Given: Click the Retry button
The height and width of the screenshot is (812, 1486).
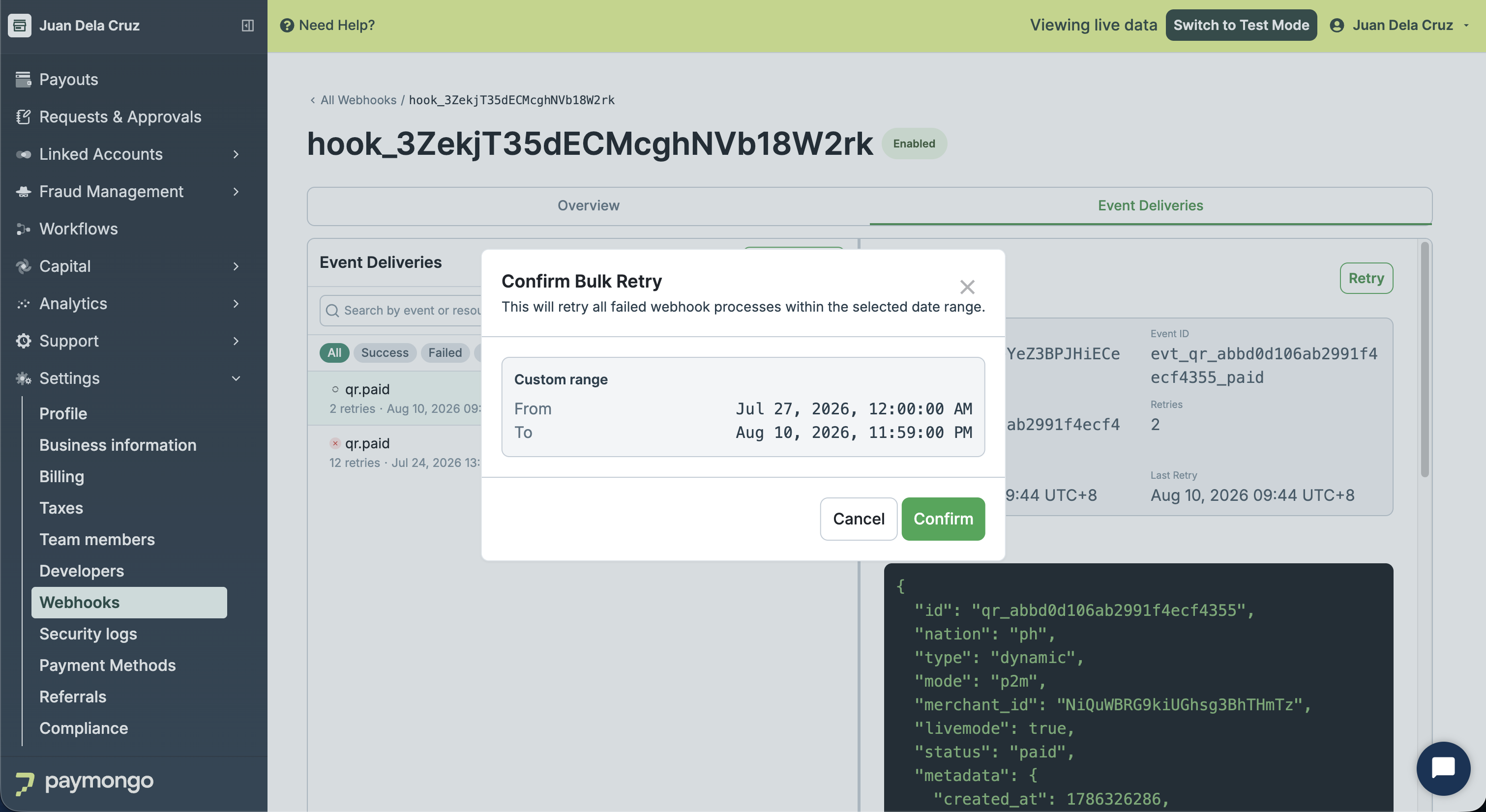Looking at the screenshot, I should point(1366,279).
